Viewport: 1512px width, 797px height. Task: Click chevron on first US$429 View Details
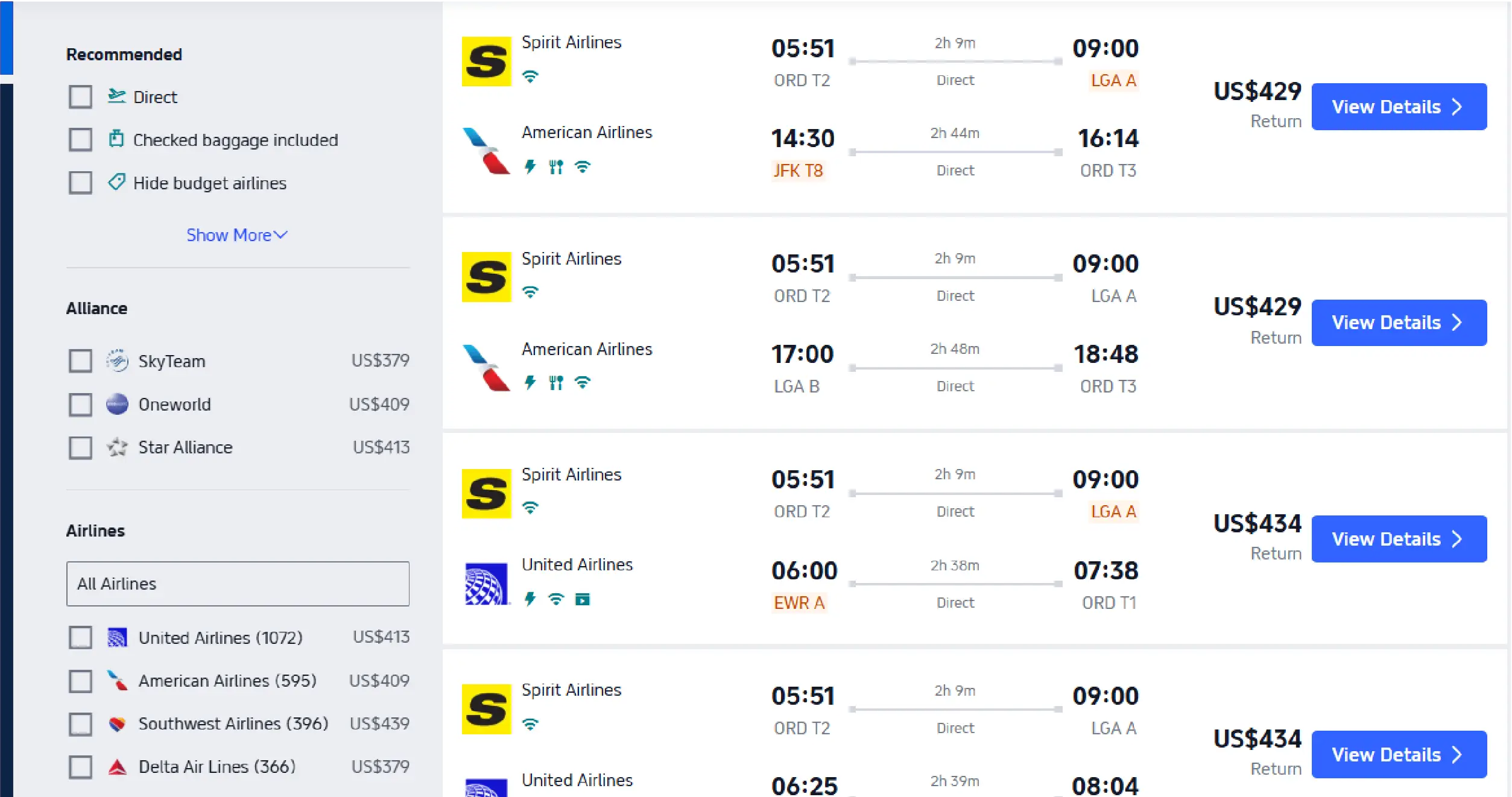1457,107
